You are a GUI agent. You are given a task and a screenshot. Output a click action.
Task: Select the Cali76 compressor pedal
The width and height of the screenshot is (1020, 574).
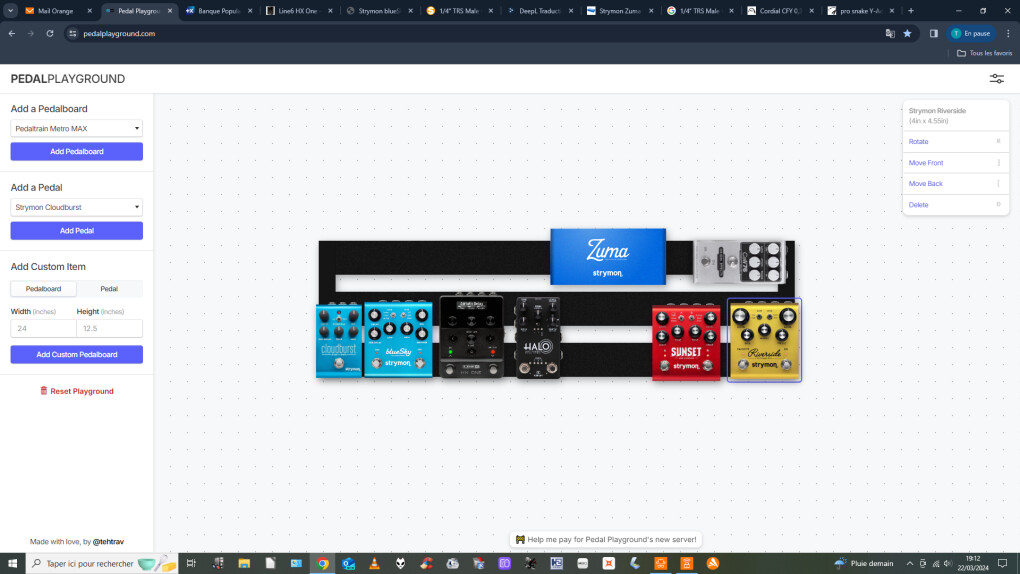pos(740,262)
